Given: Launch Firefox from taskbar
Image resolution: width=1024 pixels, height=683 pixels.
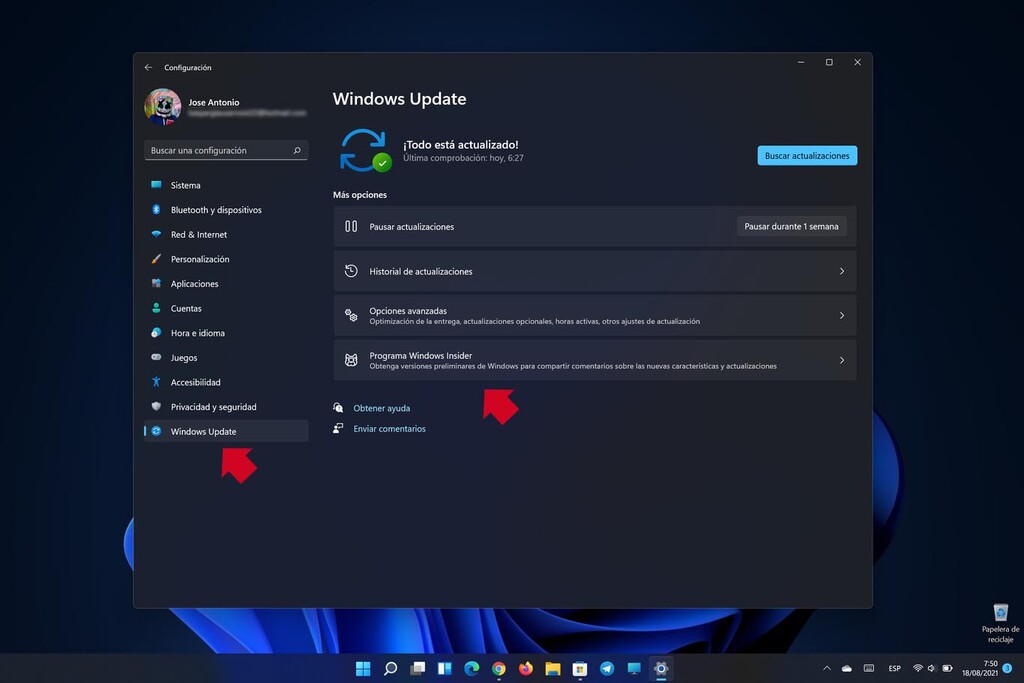Looking at the screenshot, I should pos(526,668).
